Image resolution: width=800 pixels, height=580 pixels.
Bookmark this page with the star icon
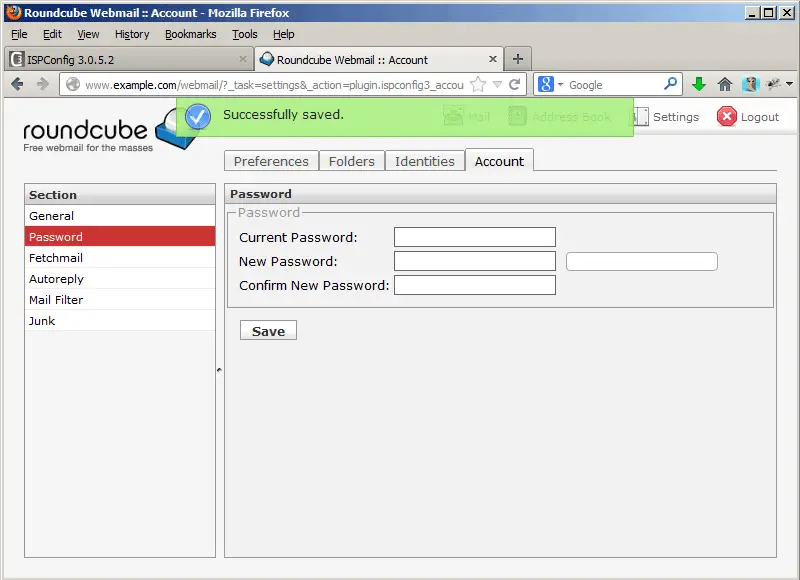tap(478, 84)
